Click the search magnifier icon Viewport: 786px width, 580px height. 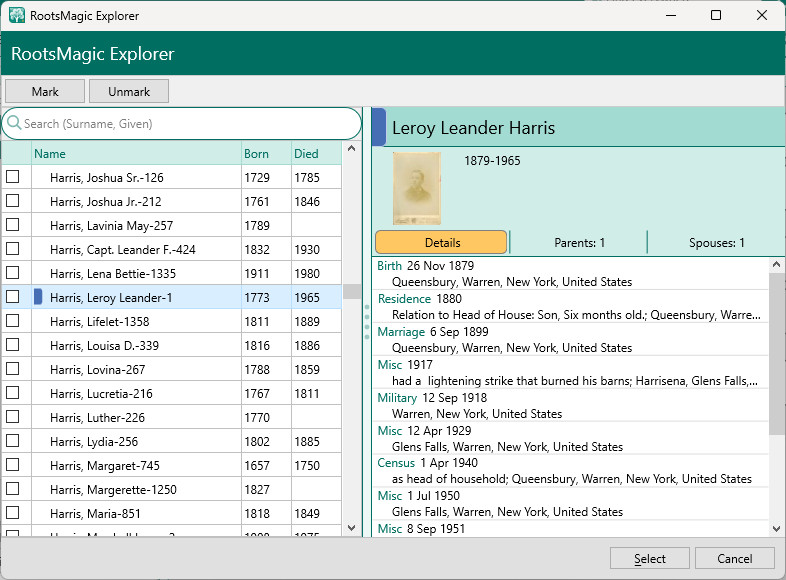coord(14,124)
